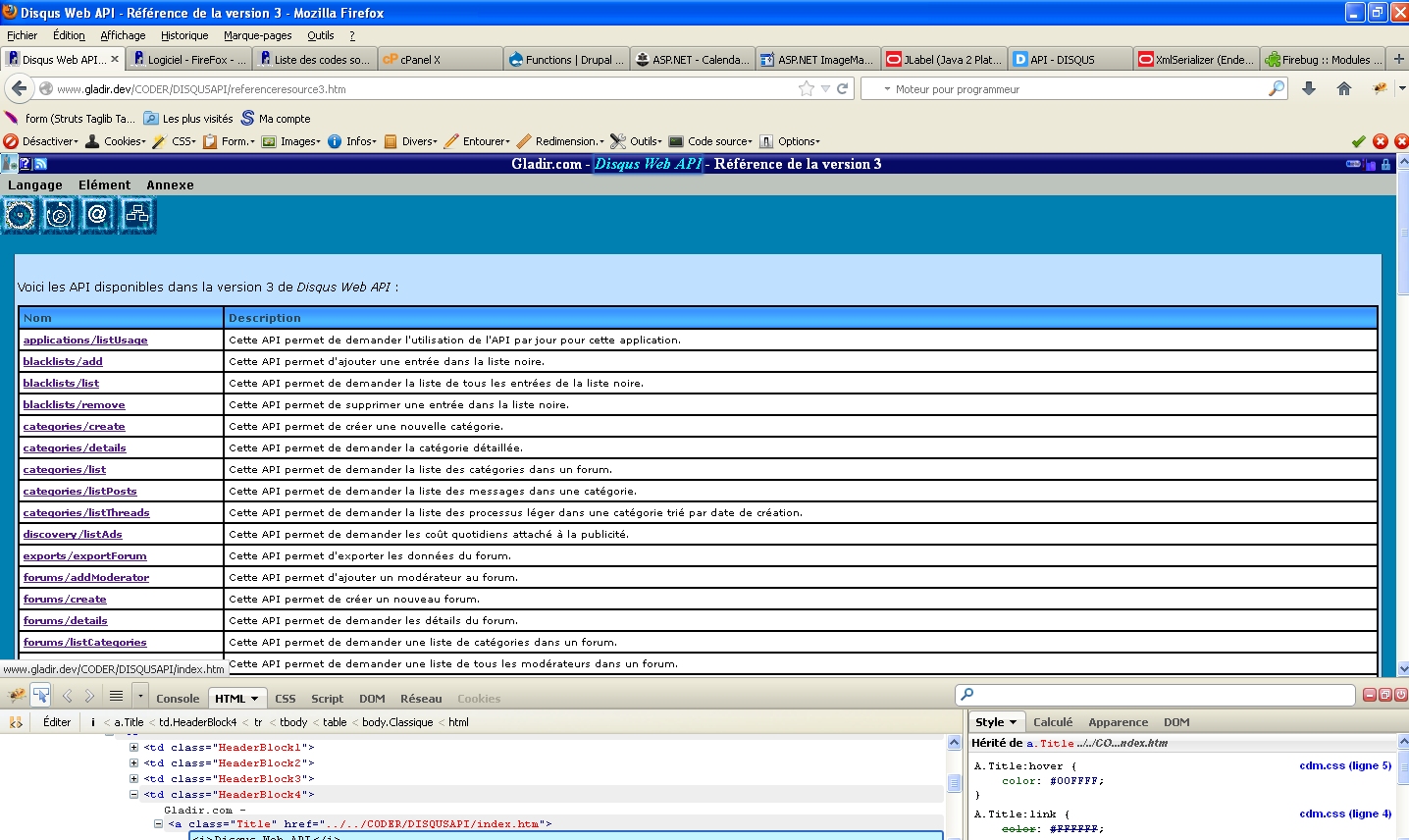This screenshot has width=1409, height=840.
Task: Expand the HeaderBlock1 td node
Action: tap(133, 748)
